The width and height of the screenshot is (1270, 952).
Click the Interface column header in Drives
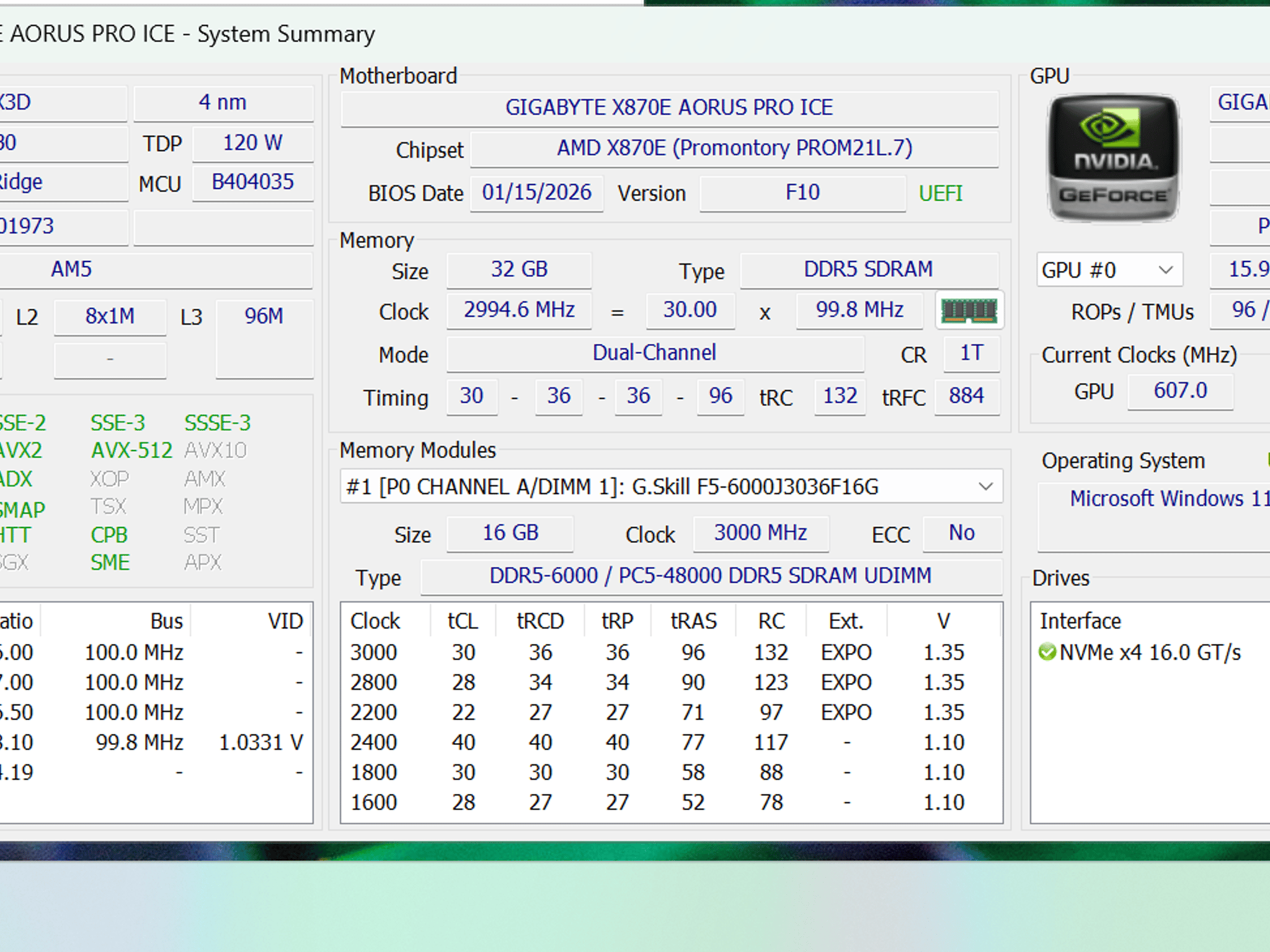pyautogui.click(x=1081, y=621)
